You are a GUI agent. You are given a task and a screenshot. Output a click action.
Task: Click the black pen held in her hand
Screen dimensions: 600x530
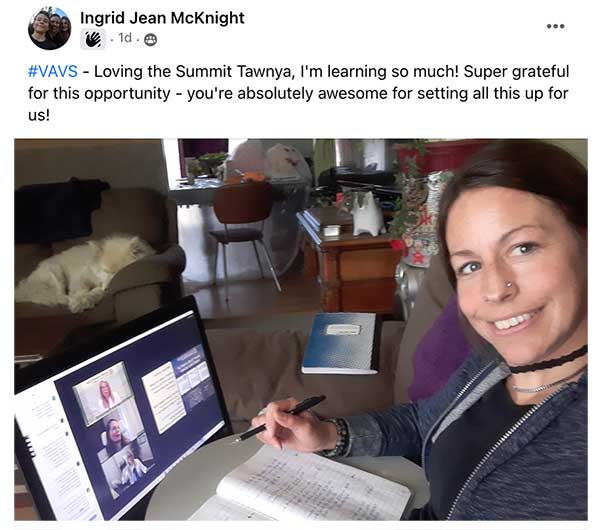point(279,419)
